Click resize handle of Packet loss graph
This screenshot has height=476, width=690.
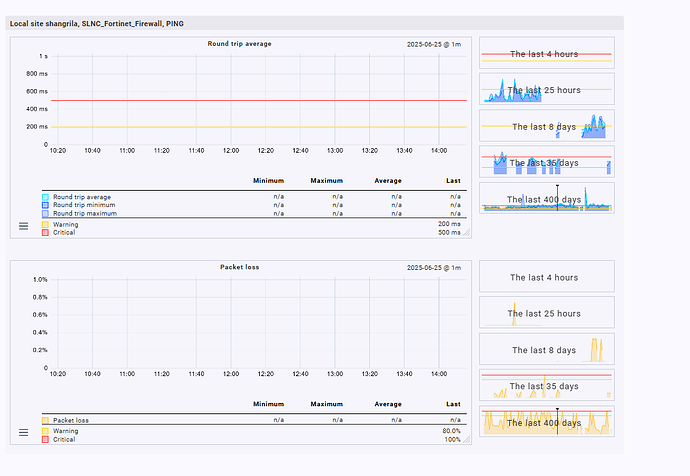pos(466,438)
